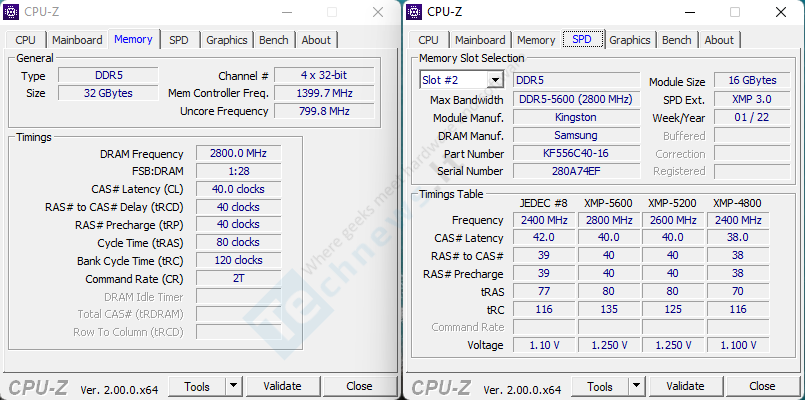Screen dimensions: 805x400
Task: Click the Uncore Frequency value 799.8 MHz
Action: click(324, 111)
